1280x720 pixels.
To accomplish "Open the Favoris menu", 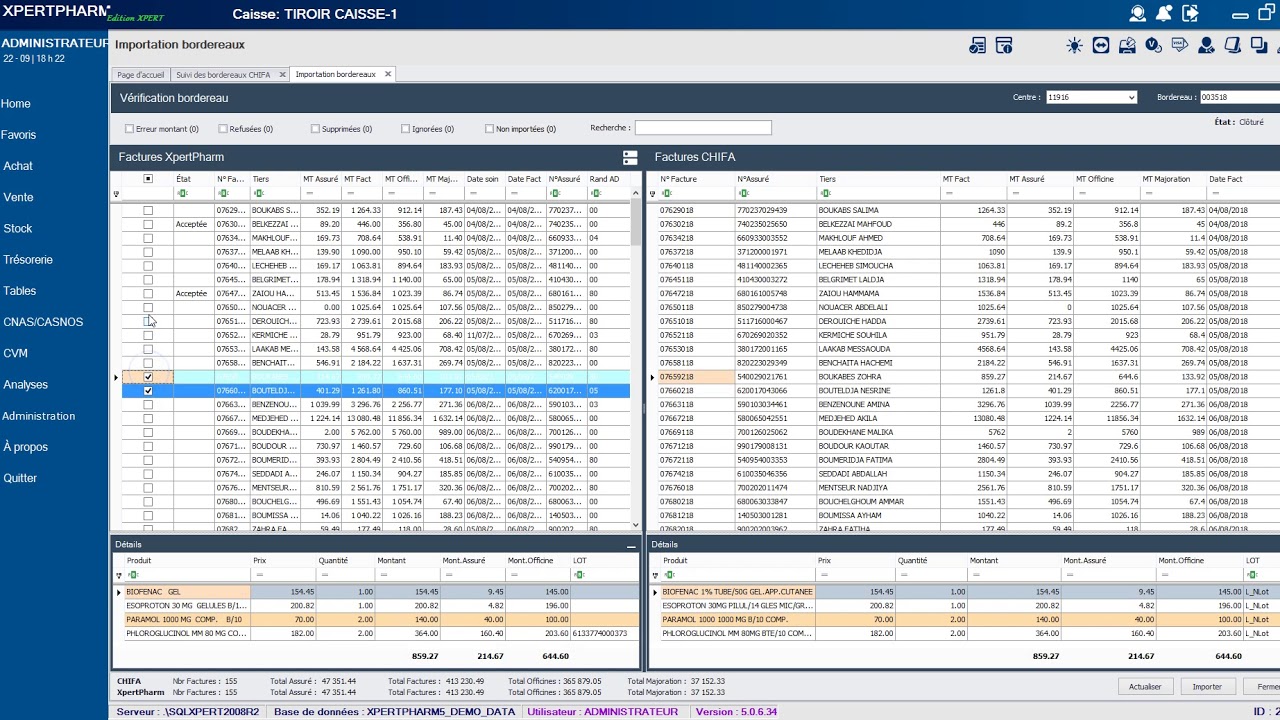I will click(18, 135).
